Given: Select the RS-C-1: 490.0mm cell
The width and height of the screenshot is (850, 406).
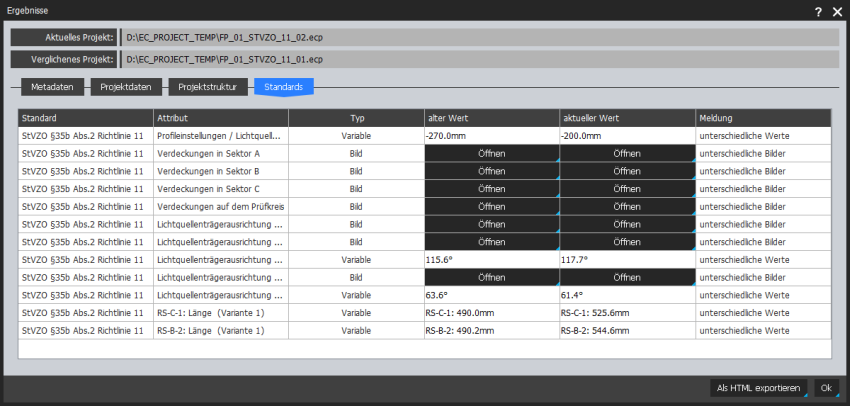Looking at the screenshot, I should tap(492, 313).
